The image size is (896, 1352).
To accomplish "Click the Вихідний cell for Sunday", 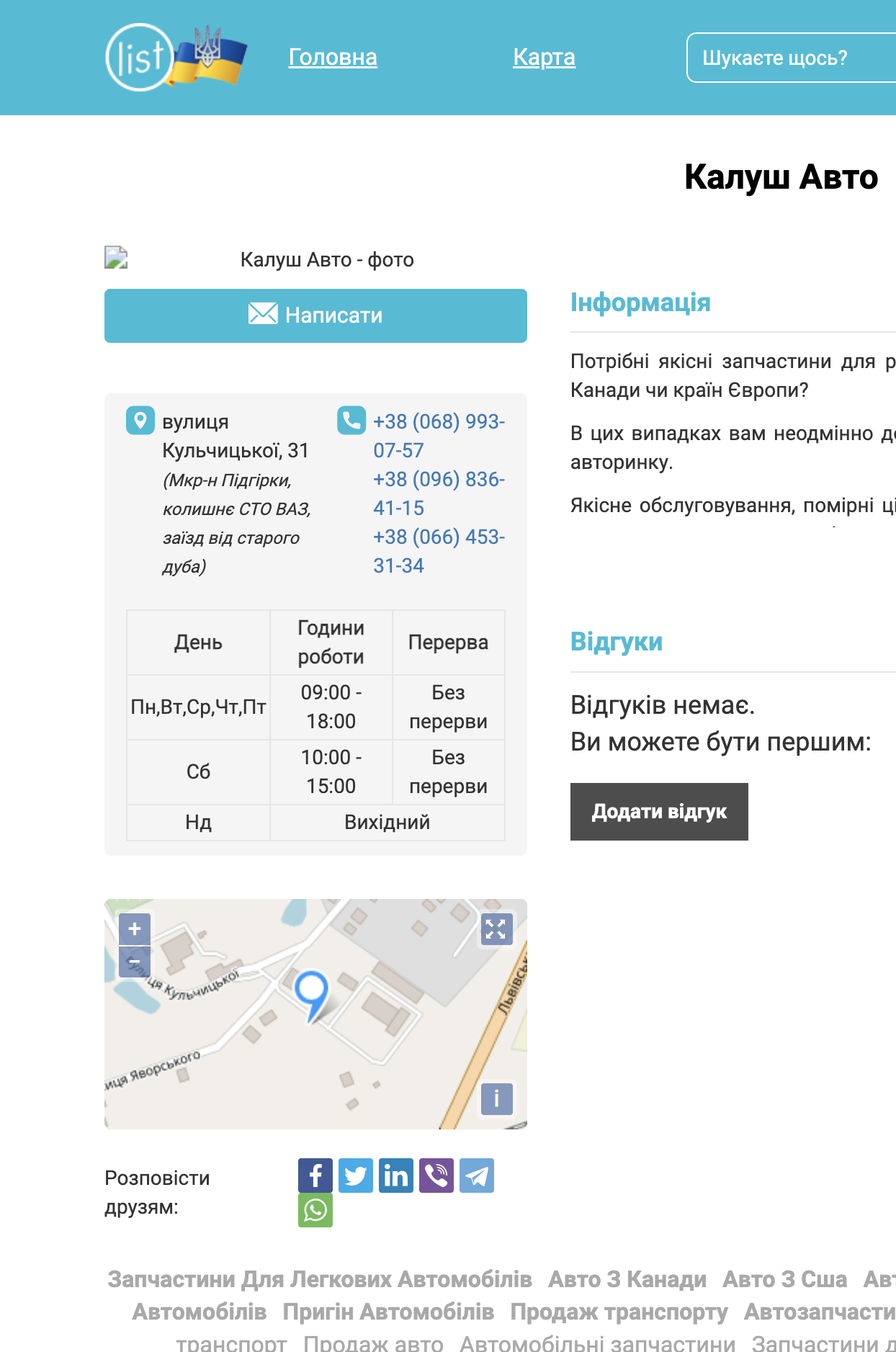I will (x=387, y=823).
